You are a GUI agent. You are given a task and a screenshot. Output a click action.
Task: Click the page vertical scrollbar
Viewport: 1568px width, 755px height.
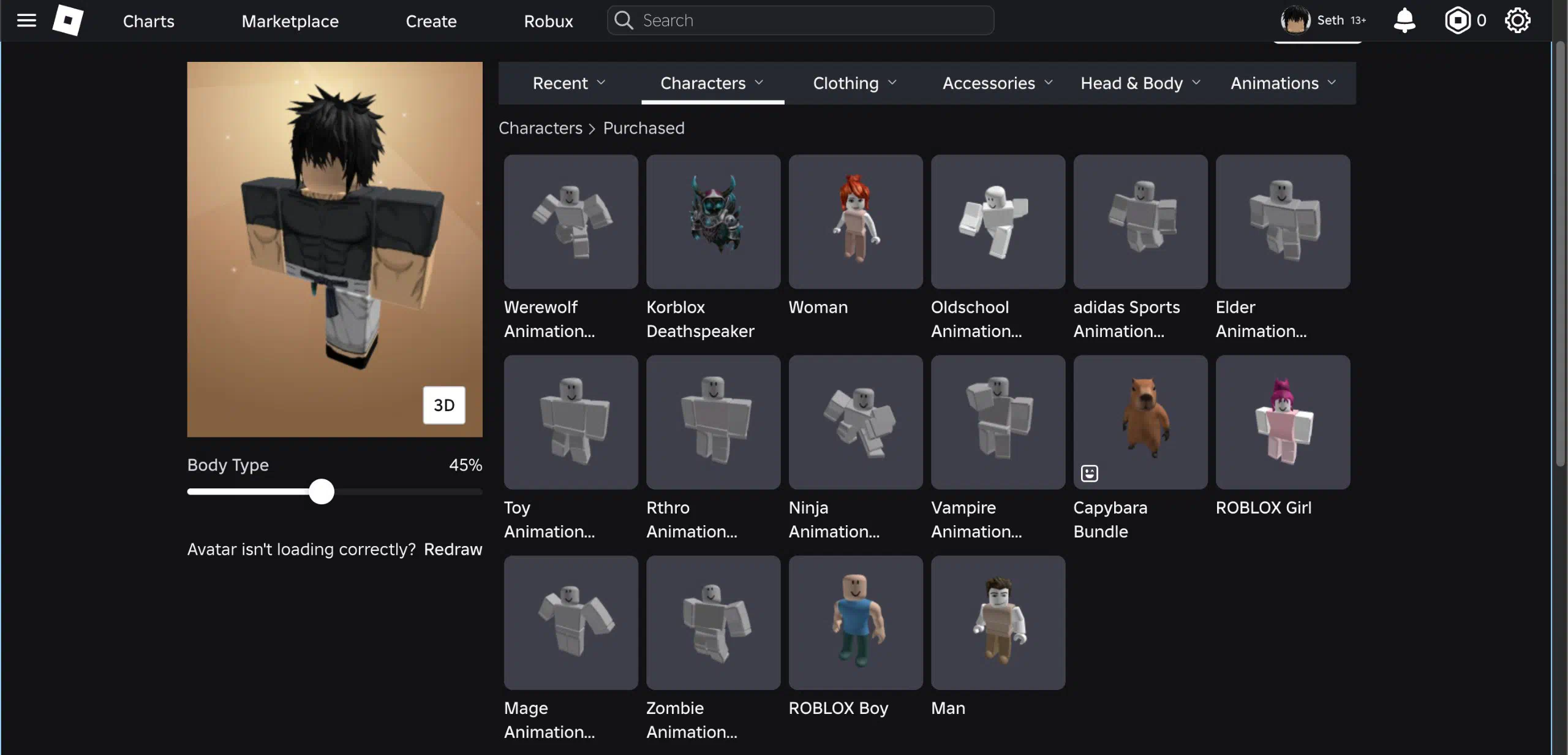tap(1560, 254)
